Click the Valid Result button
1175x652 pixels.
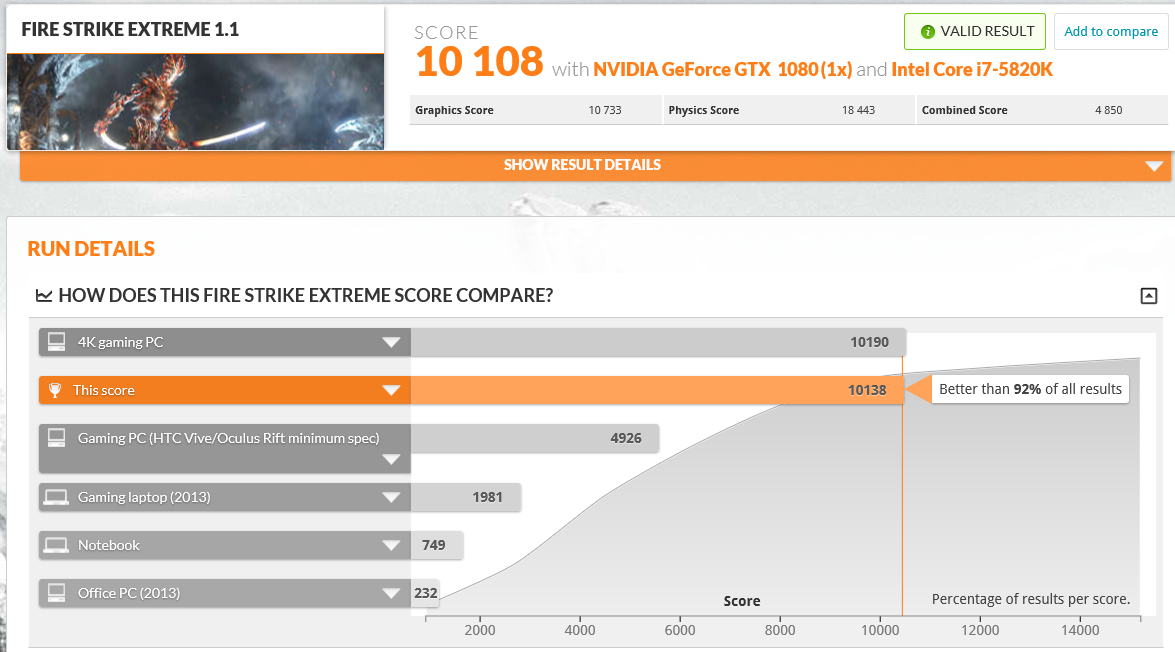(x=974, y=31)
